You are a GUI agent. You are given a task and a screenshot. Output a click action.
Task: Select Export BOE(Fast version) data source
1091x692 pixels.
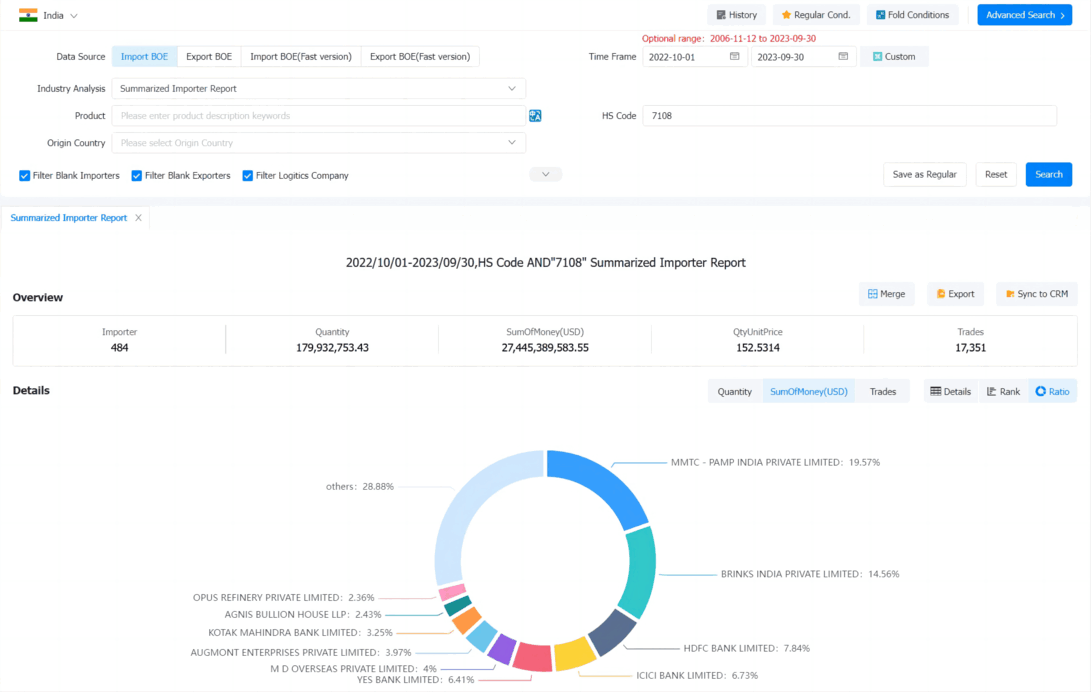[420, 56]
